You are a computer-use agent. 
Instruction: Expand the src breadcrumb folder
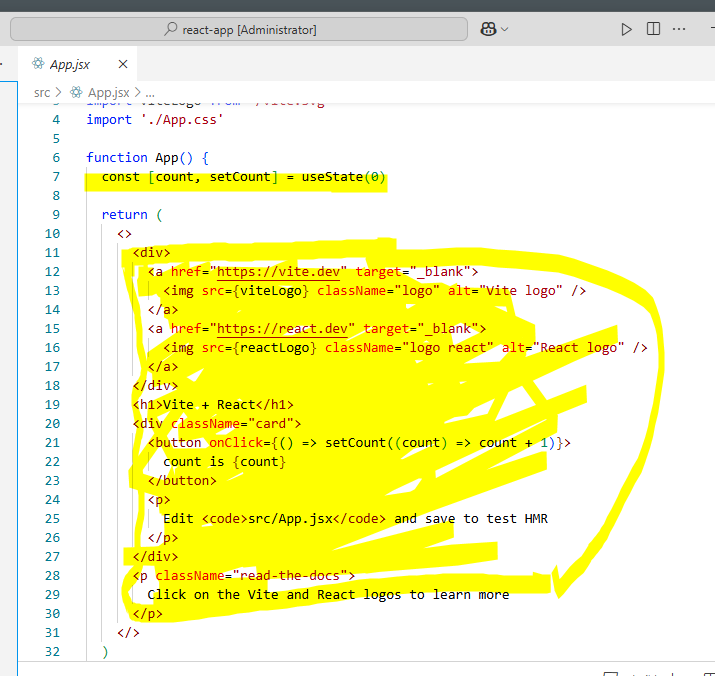point(42,92)
